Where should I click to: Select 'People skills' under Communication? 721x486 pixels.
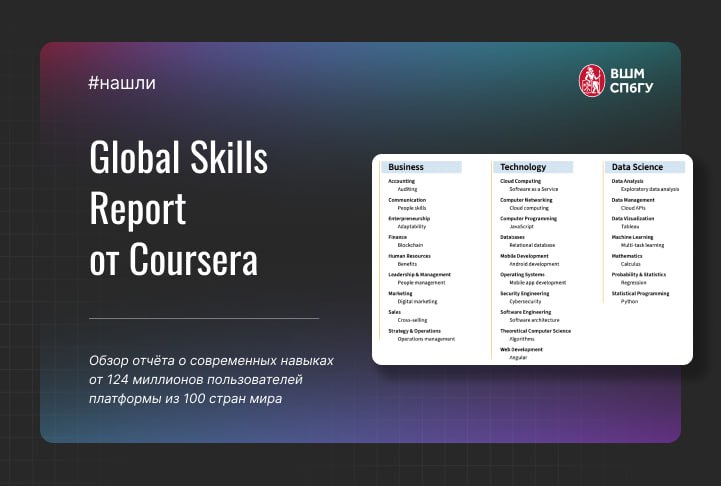tap(412, 208)
